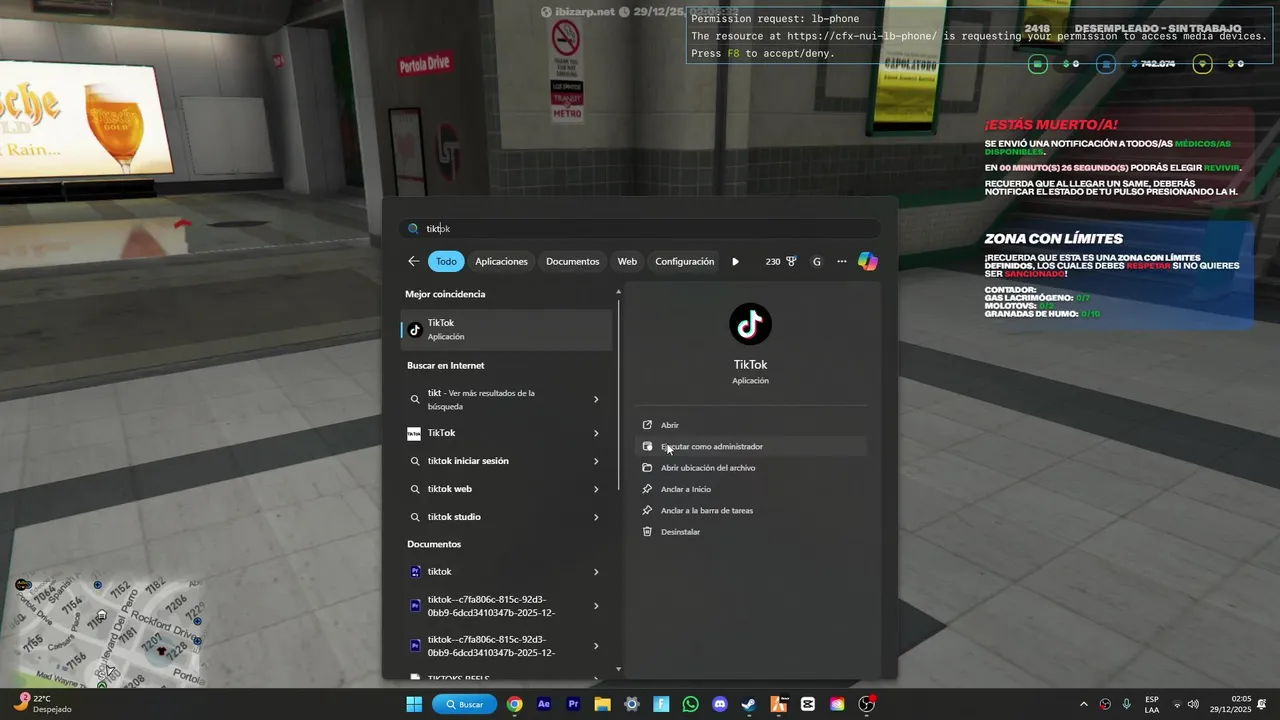Open Adobe After Effects from the taskbar

click(x=544, y=704)
